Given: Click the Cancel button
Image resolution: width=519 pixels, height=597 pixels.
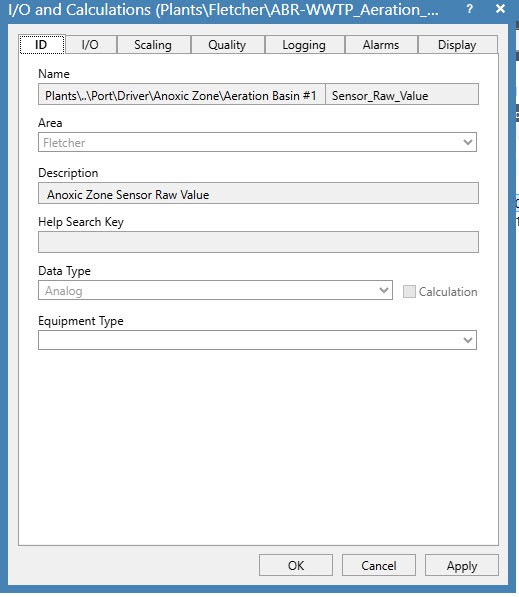Looking at the screenshot, I should (x=379, y=565).
